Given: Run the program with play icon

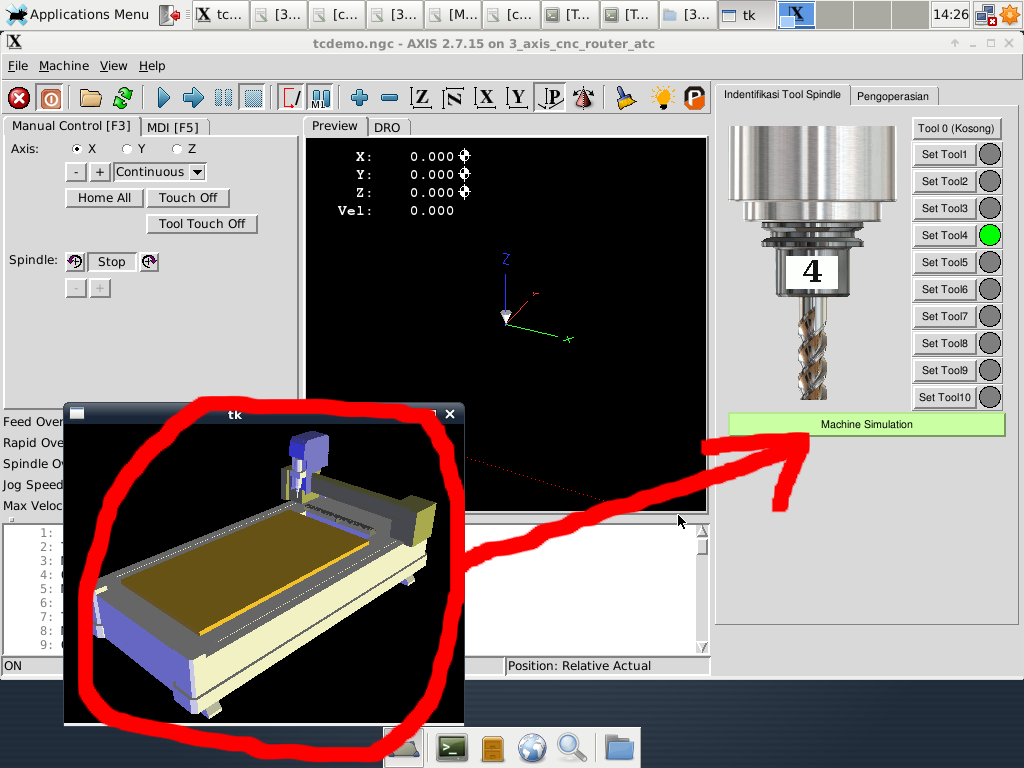Looking at the screenshot, I should click(164, 98).
